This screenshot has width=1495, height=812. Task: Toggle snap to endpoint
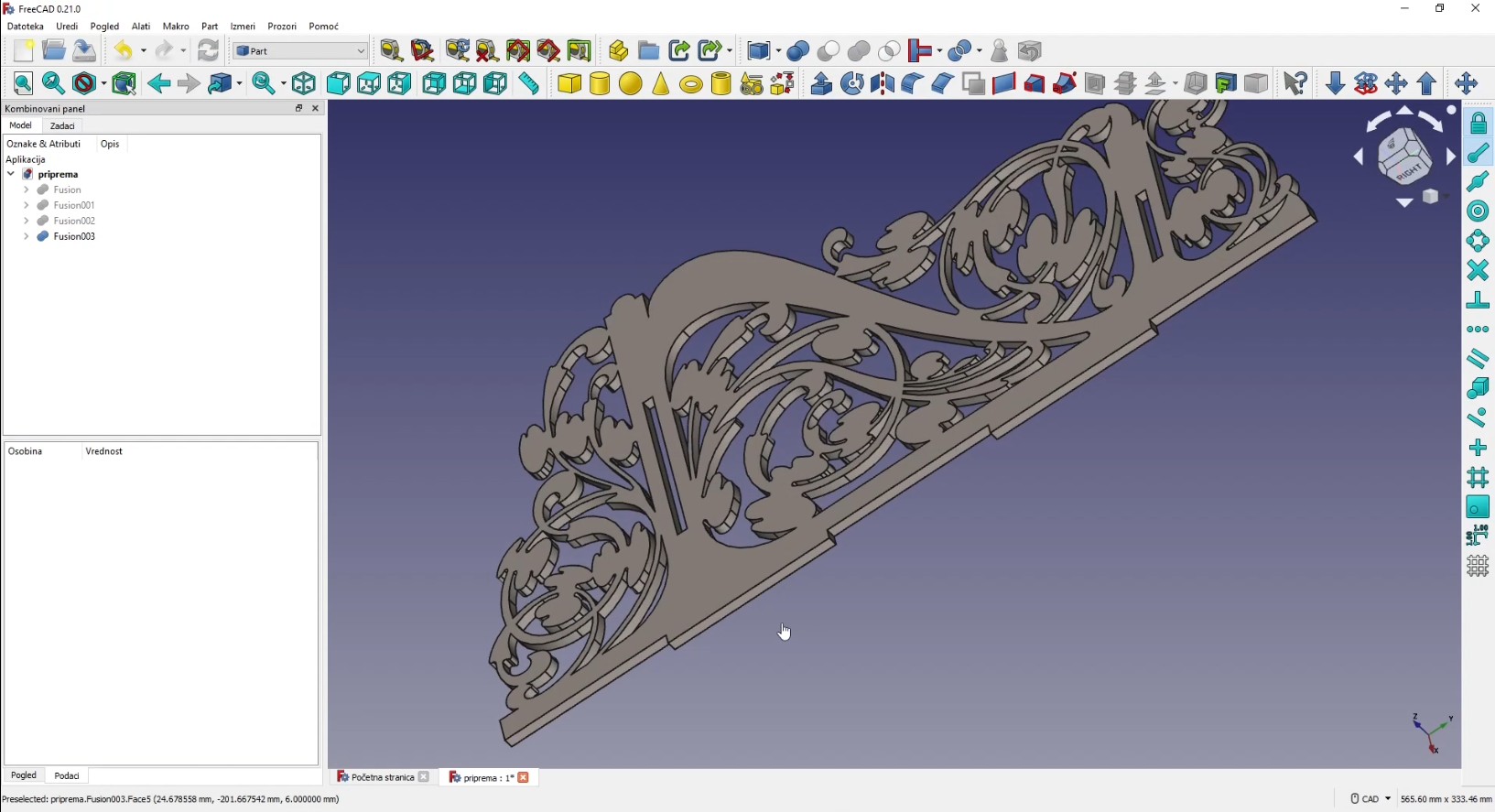1478,153
